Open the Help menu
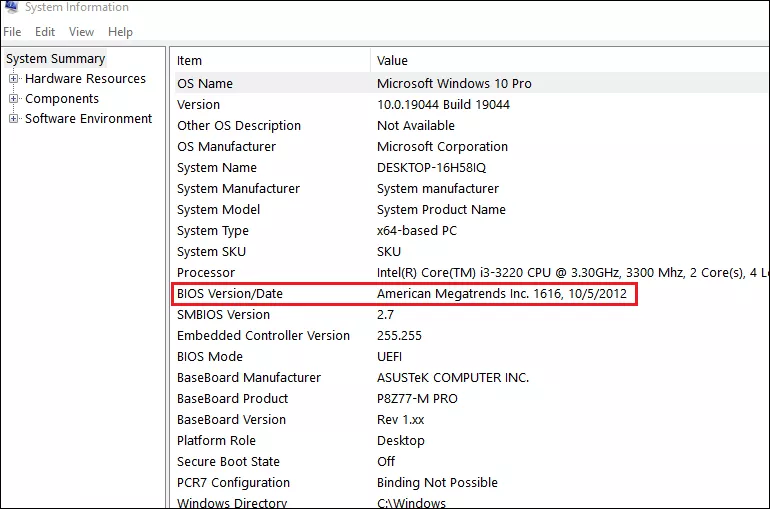The image size is (770, 509). coord(120,32)
